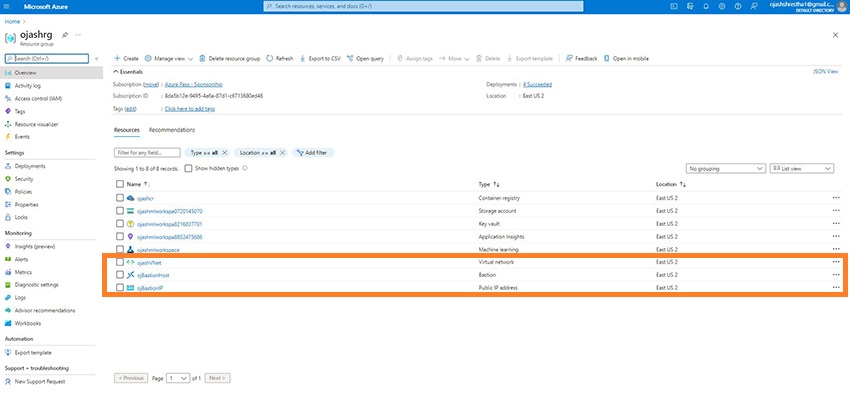Open row options for ojashcr
This screenshot has width=850, height=402.
click(x=835, y=198)
